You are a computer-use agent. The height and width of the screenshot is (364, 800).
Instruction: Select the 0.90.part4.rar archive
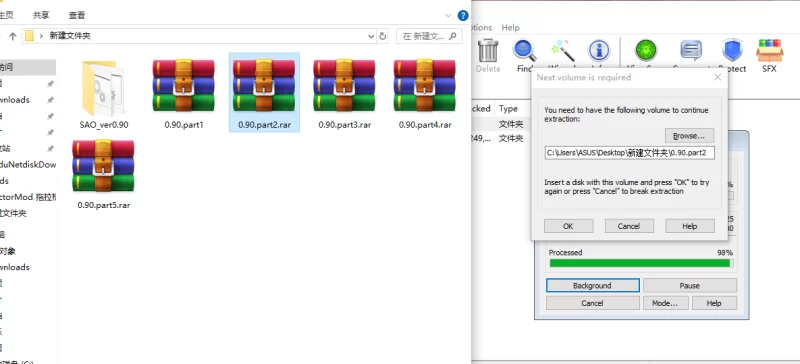pyautogui.click(x=424, y=94)
